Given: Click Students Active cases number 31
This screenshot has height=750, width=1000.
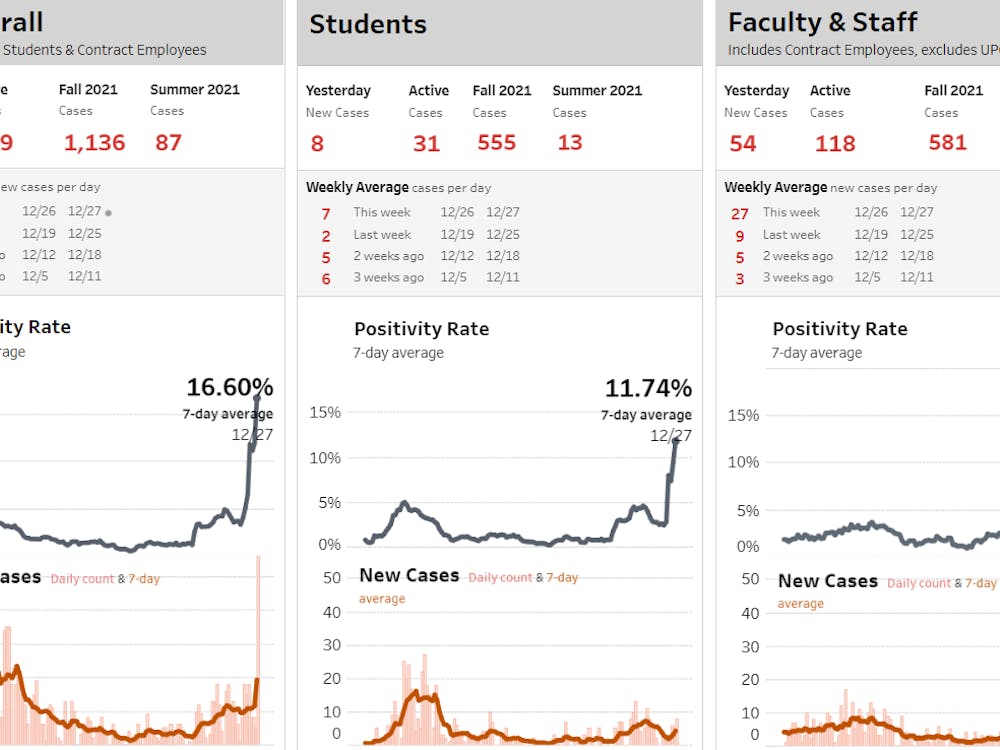Looking at the screenshot, I should click(x=426, y=144).
